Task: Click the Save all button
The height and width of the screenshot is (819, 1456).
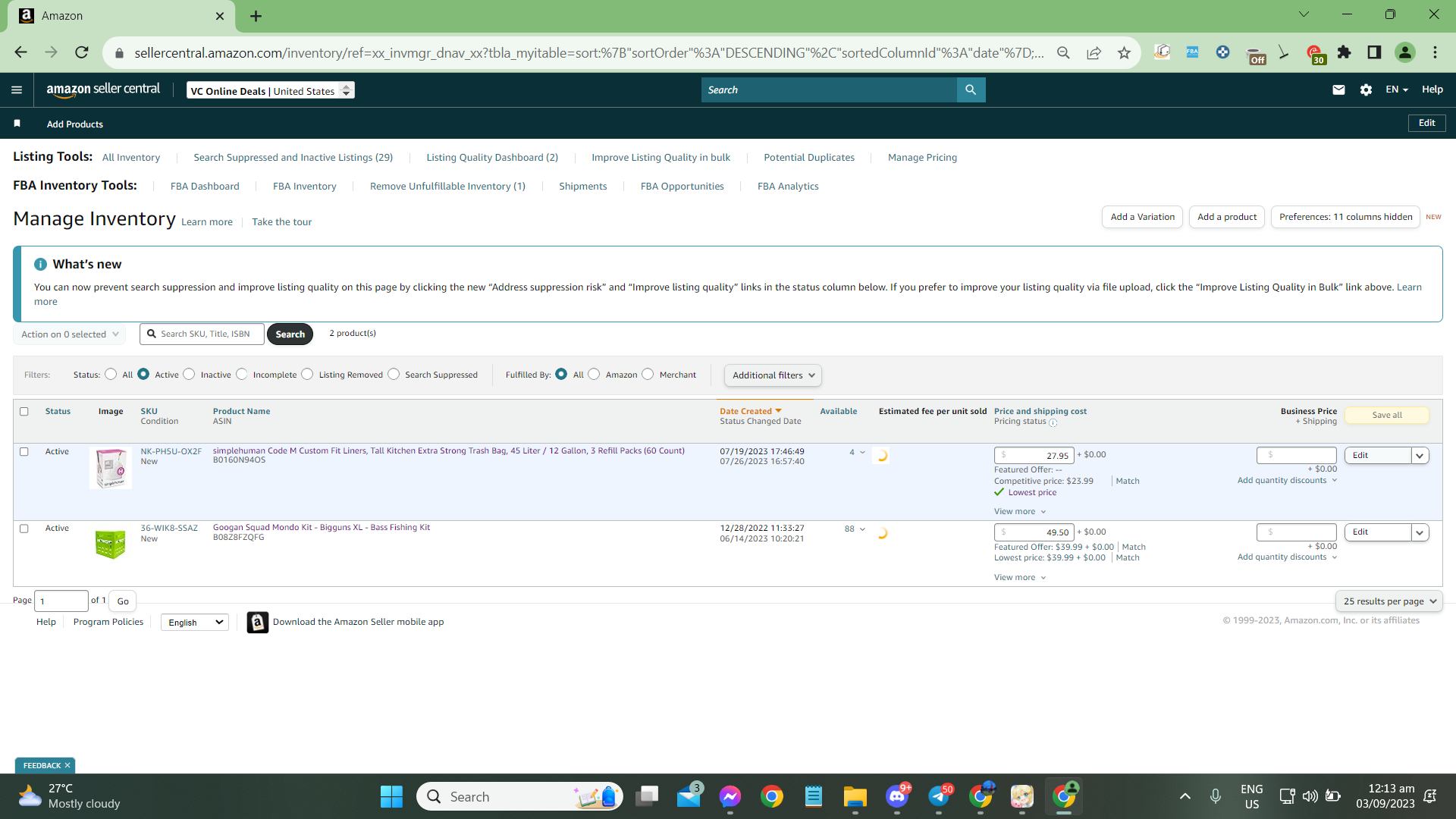Action: pos(1387,416)
